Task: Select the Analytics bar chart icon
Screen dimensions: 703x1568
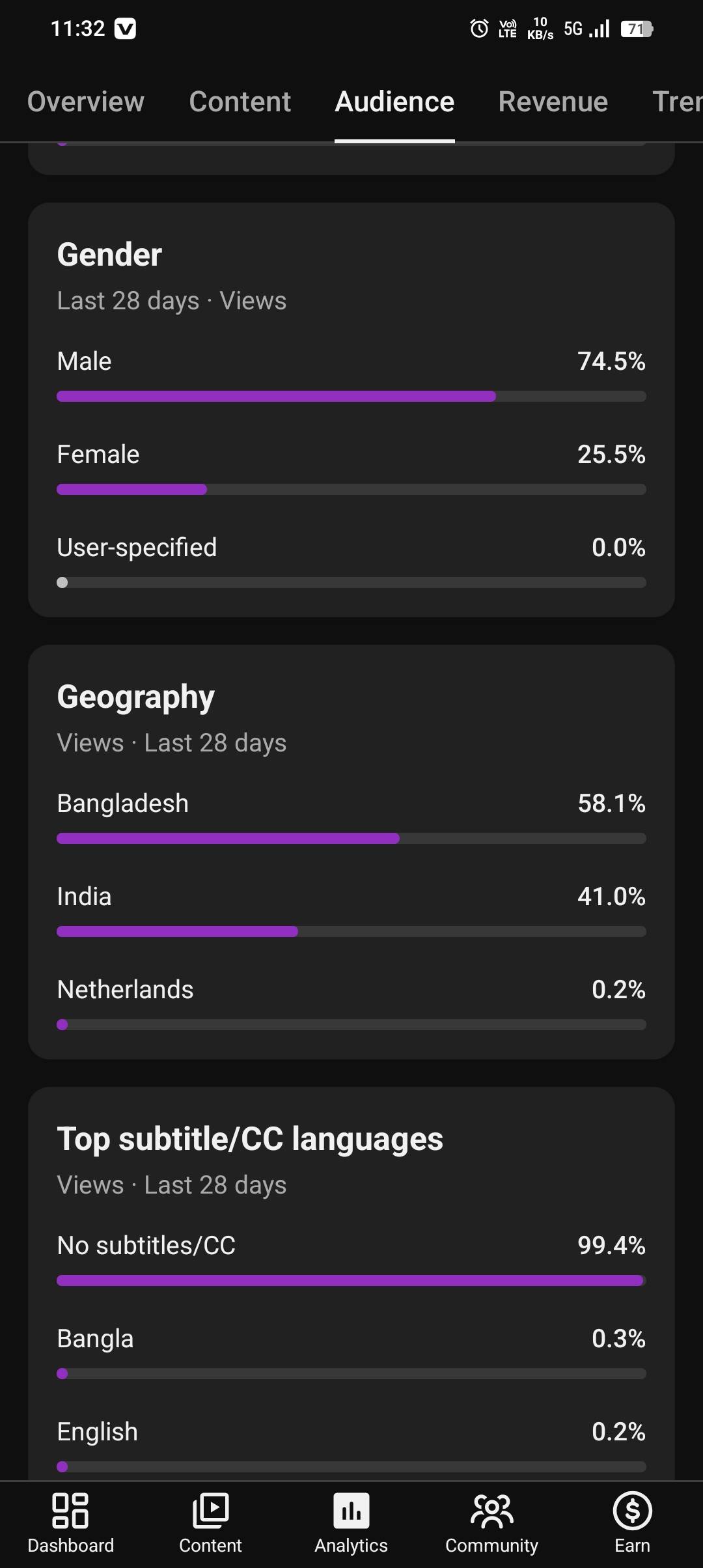Action: [351, 1511]
